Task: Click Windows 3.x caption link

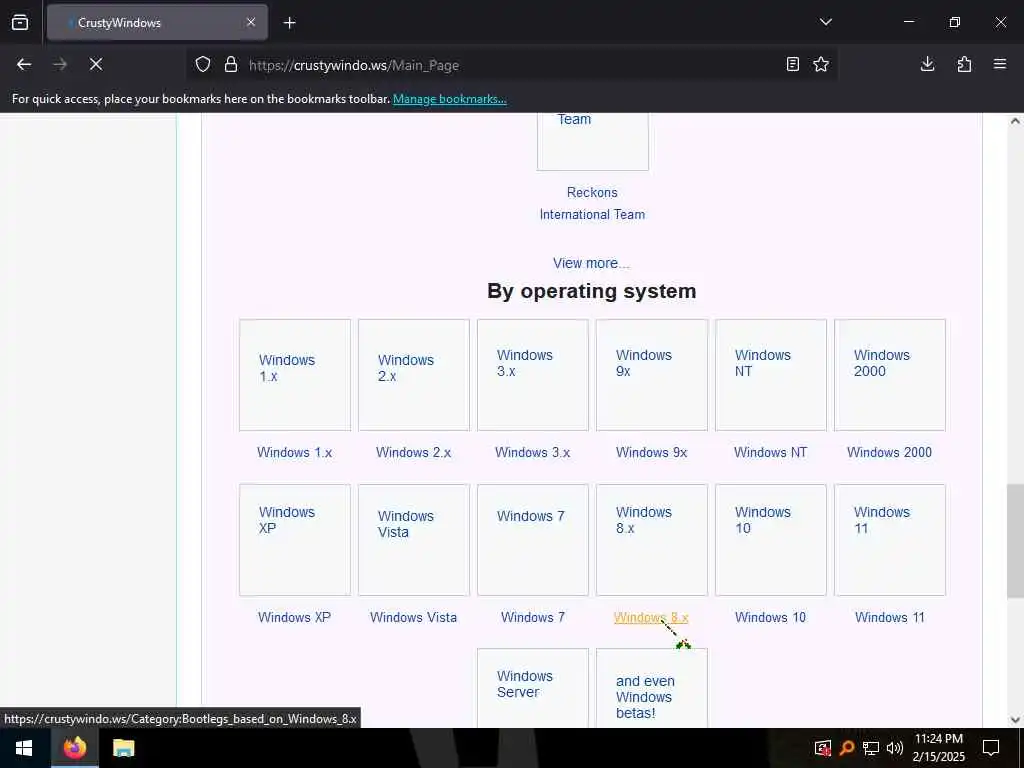Action: (532, 453)
